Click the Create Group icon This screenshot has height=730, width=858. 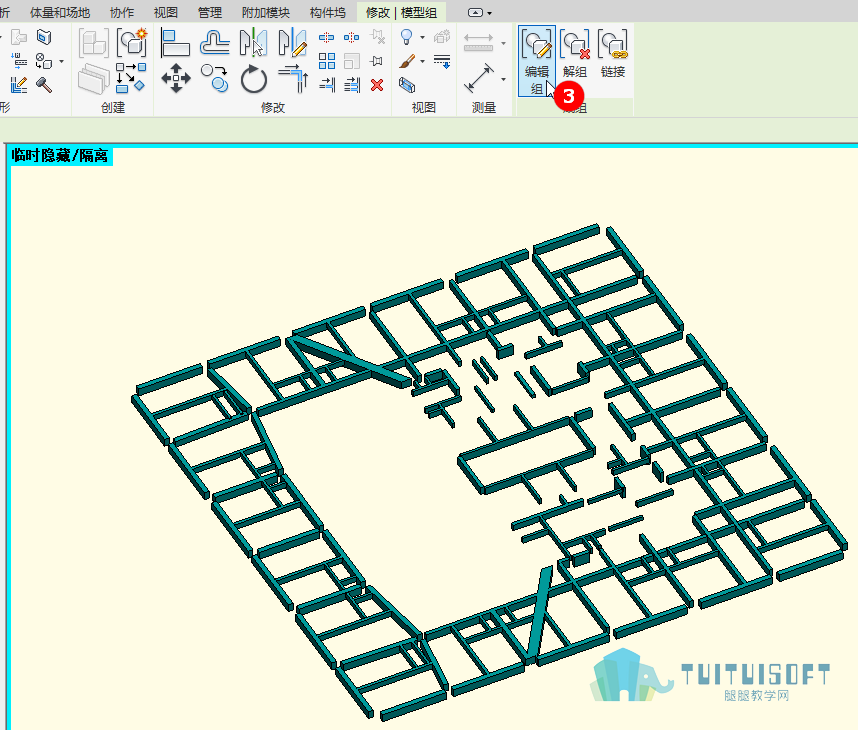pos(132,43)
